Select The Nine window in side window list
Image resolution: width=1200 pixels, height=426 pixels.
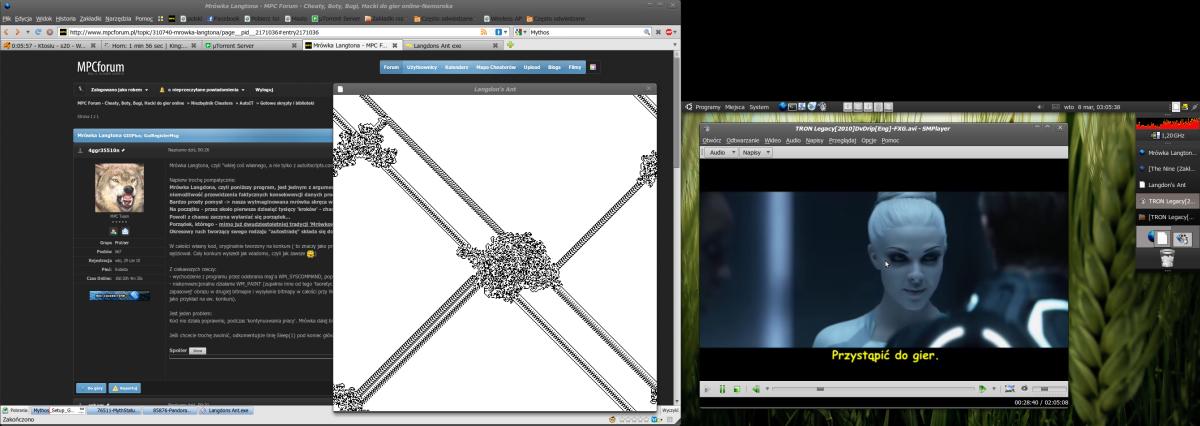1166,169
